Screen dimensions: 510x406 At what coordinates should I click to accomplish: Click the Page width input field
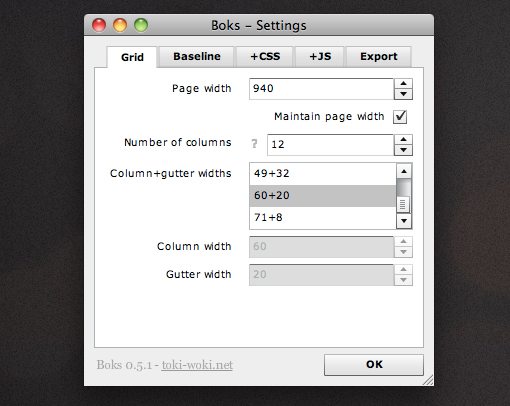321,89
